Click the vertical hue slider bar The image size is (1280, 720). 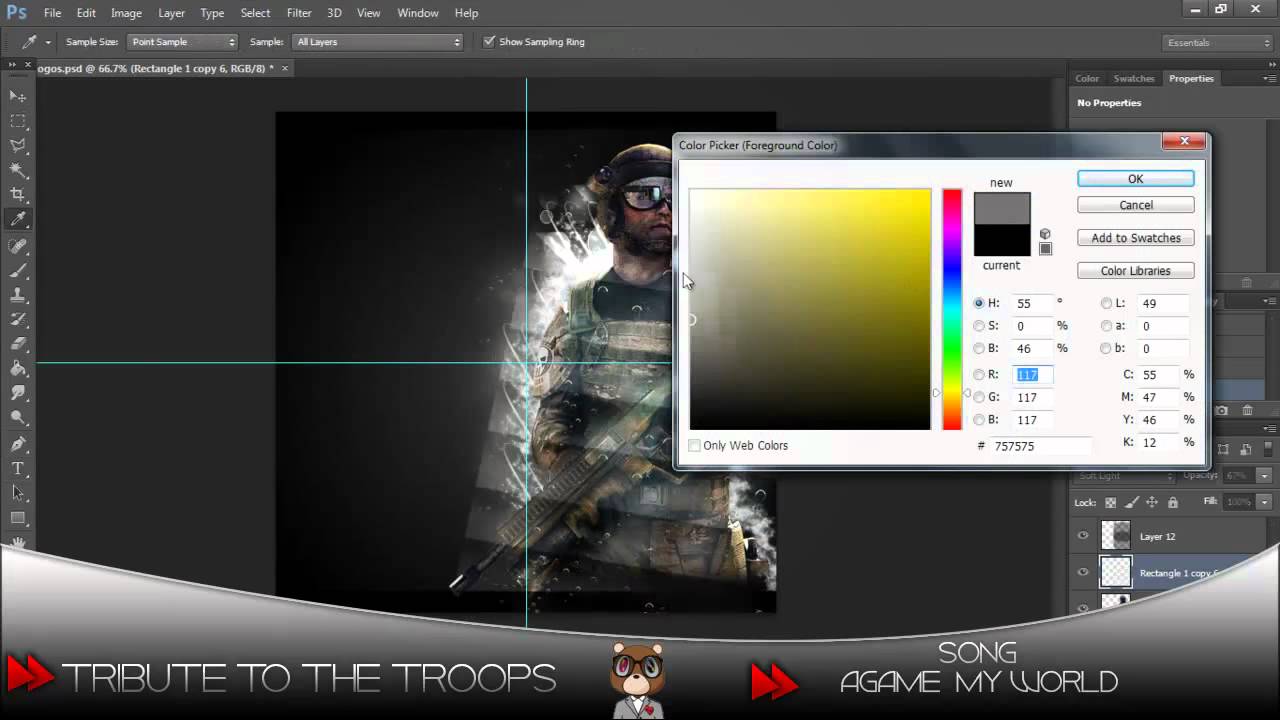point(952,309)
